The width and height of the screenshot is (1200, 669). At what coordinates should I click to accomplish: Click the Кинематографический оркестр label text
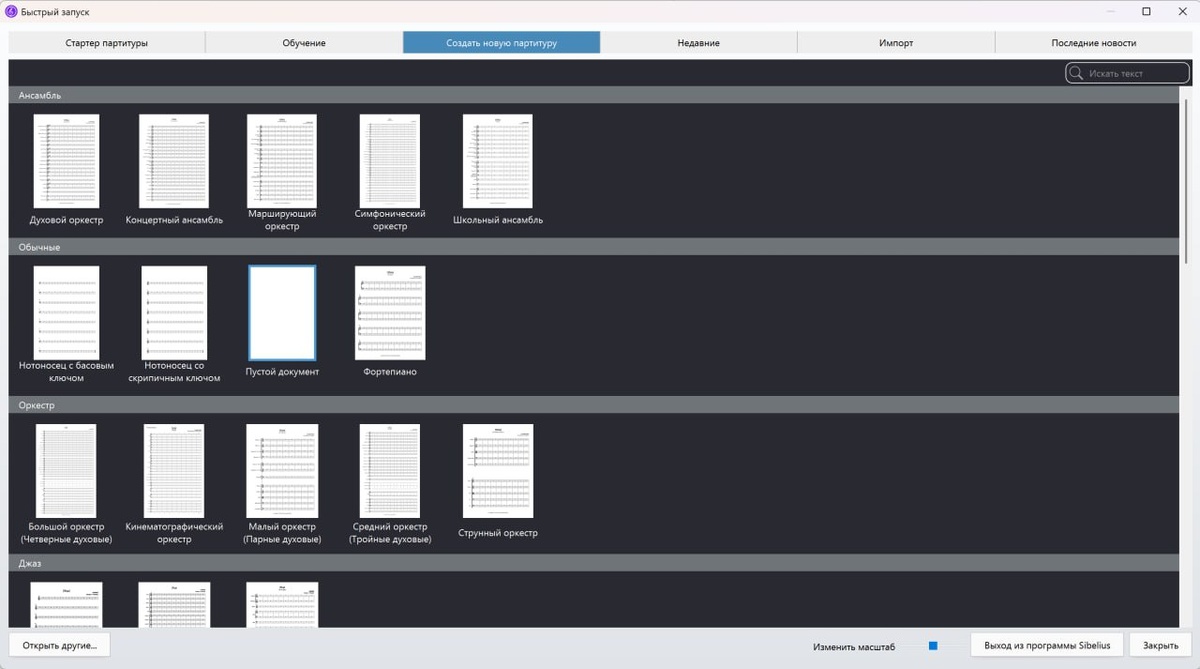tap(174, 533)
